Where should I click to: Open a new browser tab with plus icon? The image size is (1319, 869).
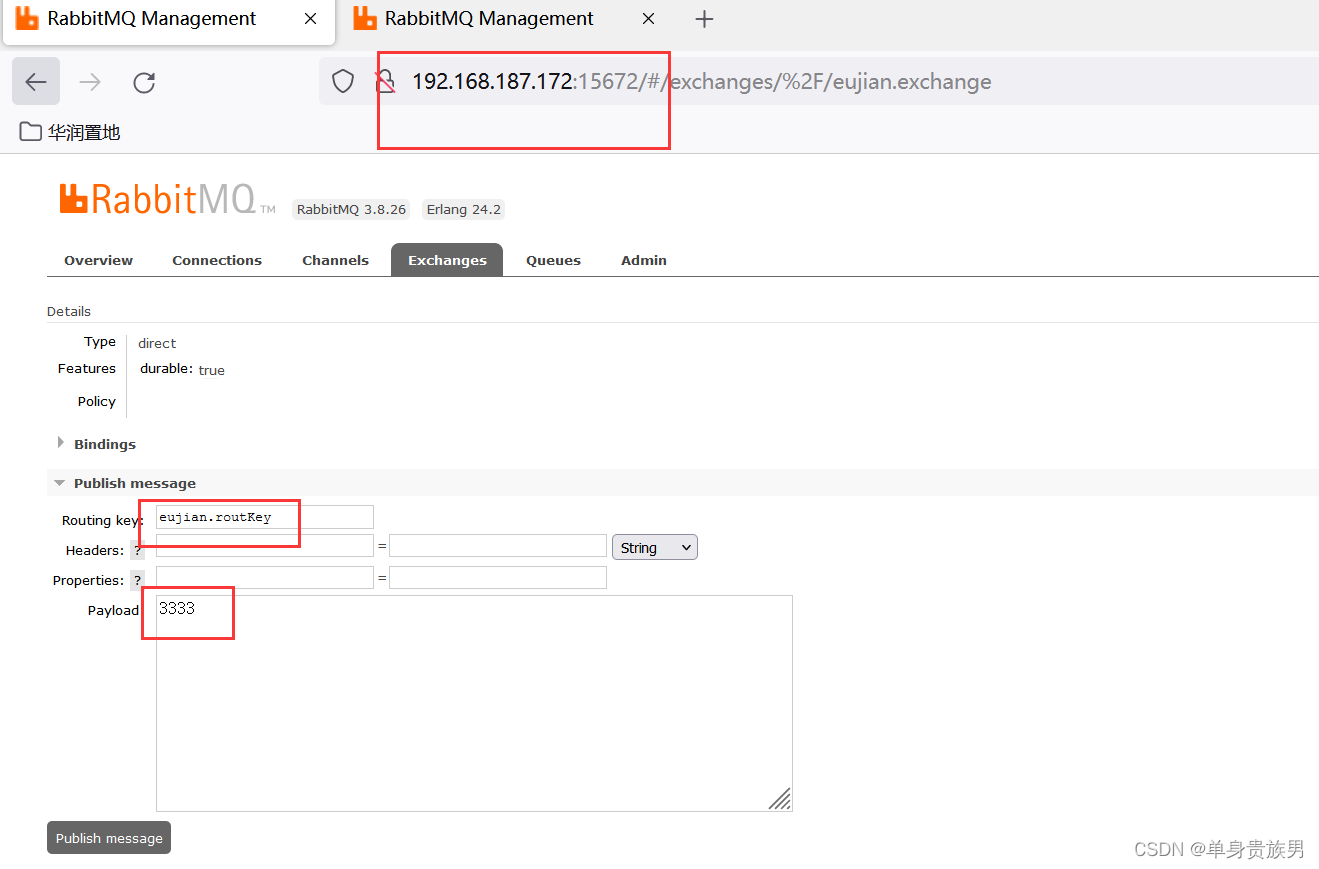coord(704,18)
